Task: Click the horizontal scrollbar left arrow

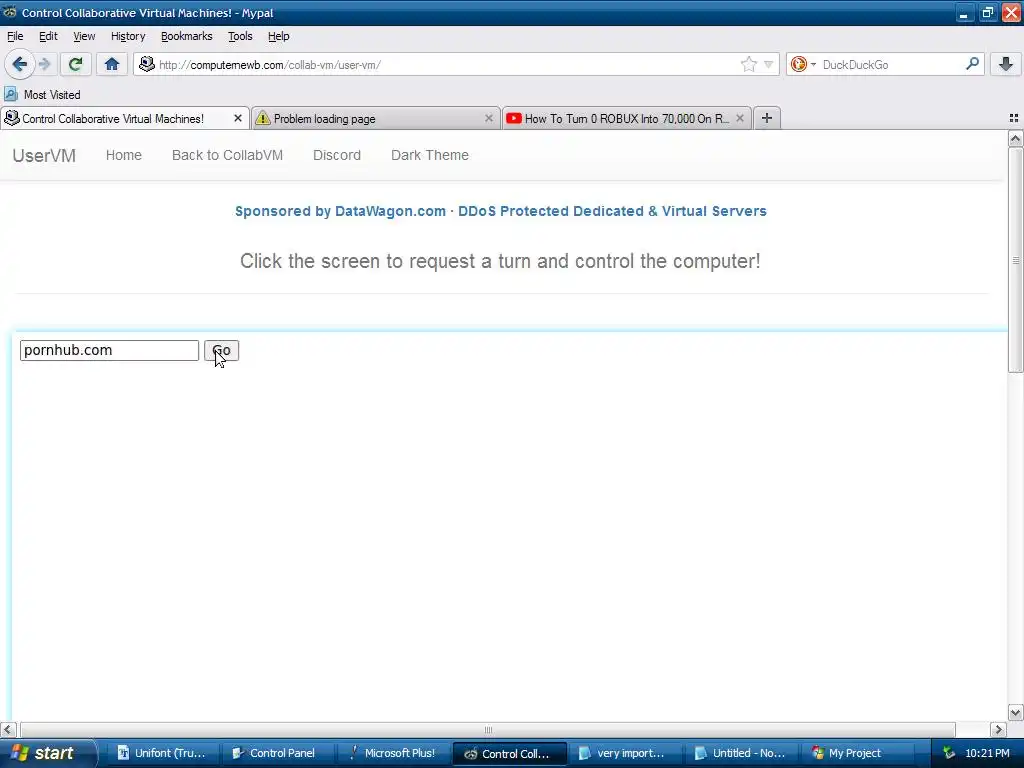Action: click(x=8, y=729)
